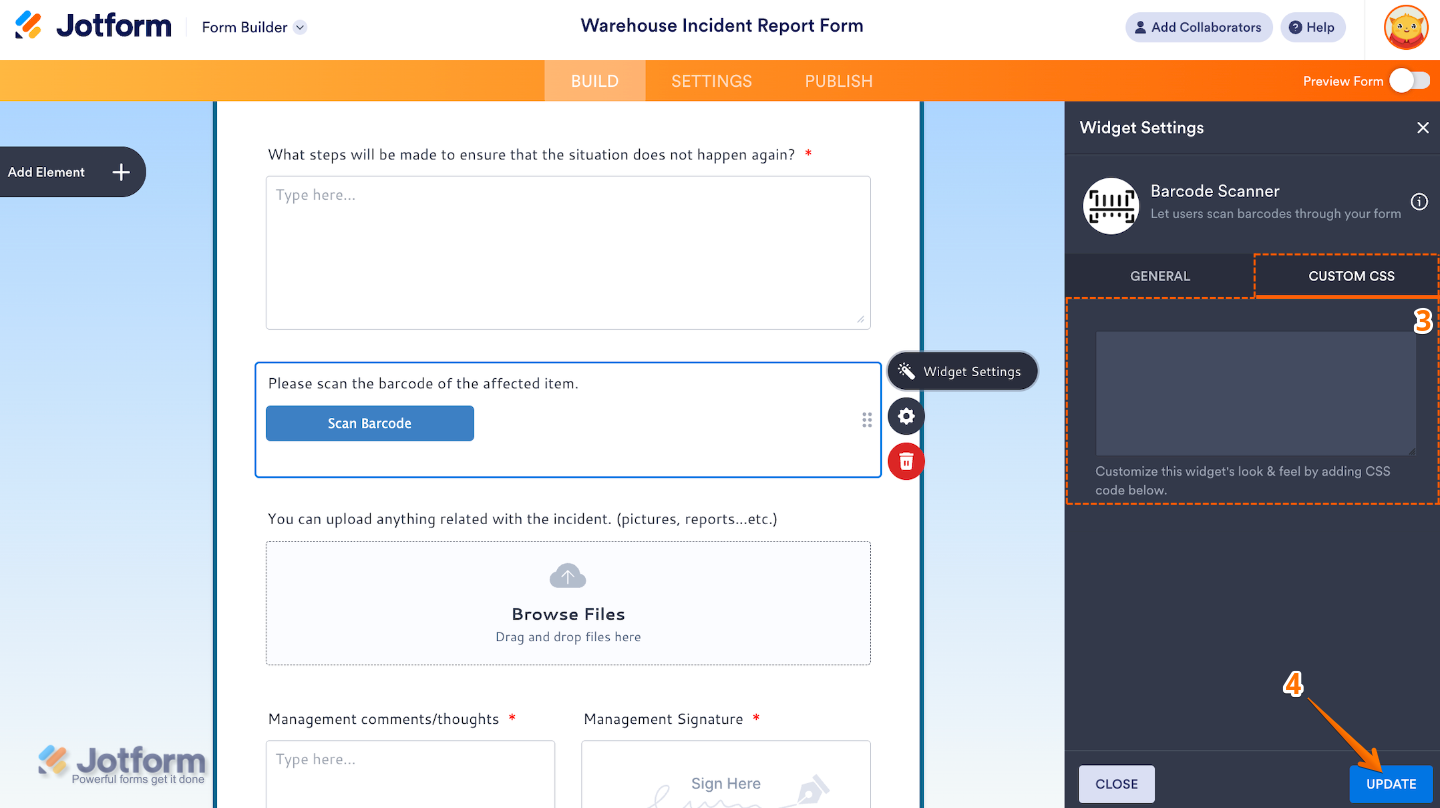Select the Custom CSS tab
Viewport: 1440px width, 808px height.
click(1350, 276)
